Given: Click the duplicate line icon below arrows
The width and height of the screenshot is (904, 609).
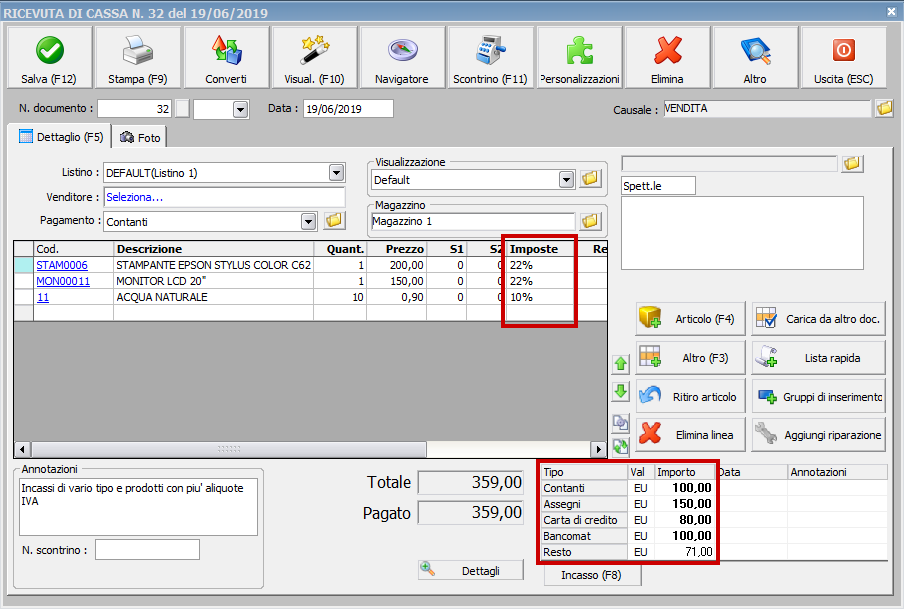Looking at the screenshot, I should tap(621, 423).
